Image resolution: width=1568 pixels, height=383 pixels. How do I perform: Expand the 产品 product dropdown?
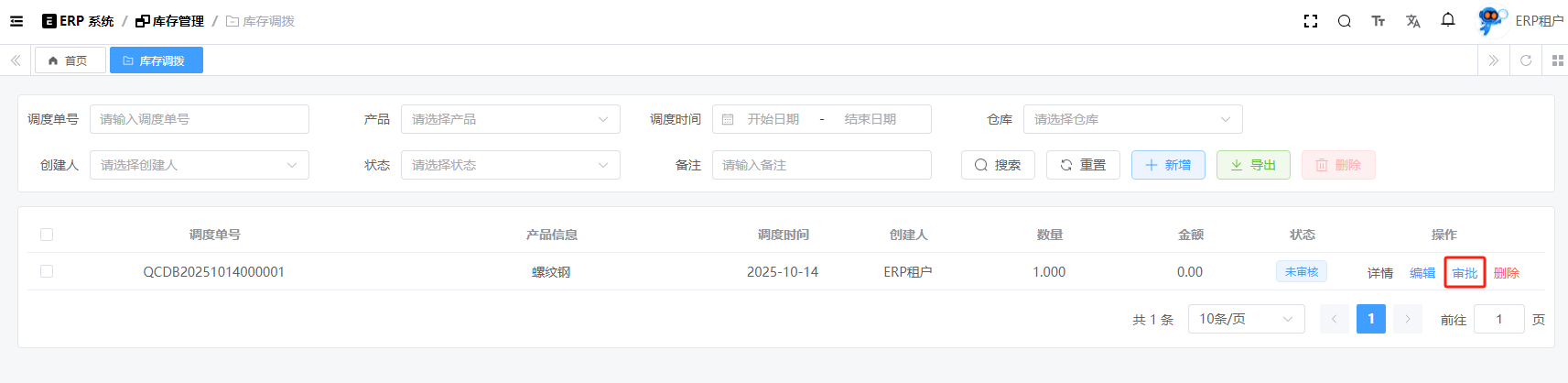click(510, 119)
